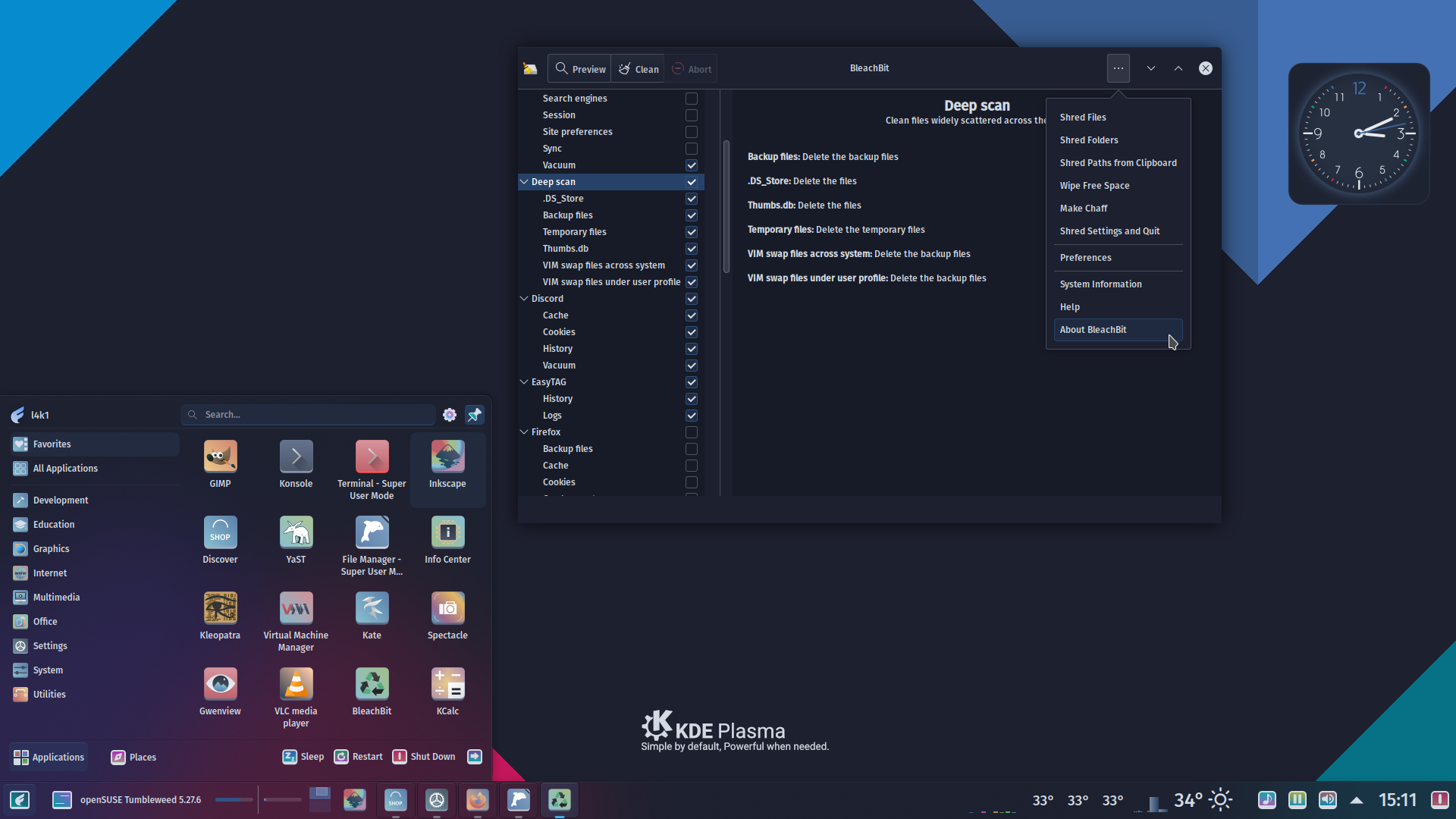
Task: Enable the Firefox group checkbox
Action: [x=692, y=432]
